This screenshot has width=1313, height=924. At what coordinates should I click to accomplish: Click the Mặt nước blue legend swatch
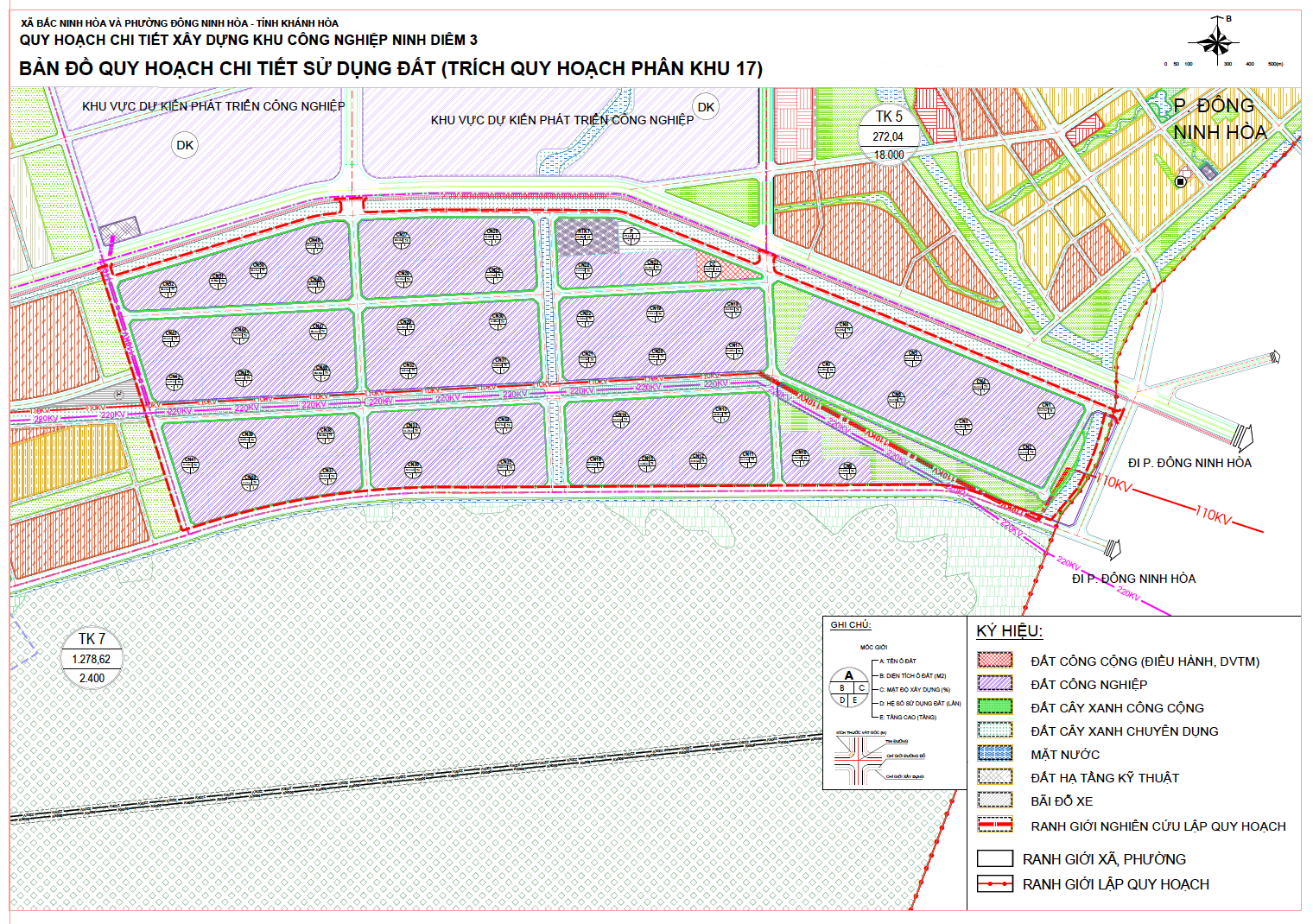pos(994,754)
